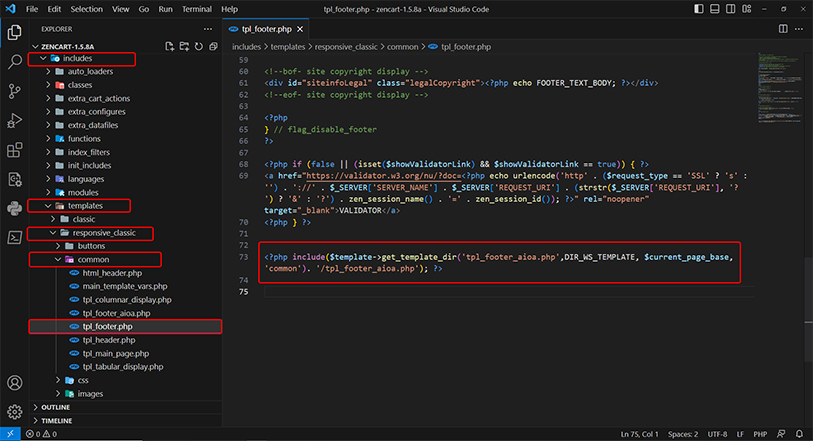Show errors and warnings from status bar

click(41, 434)
